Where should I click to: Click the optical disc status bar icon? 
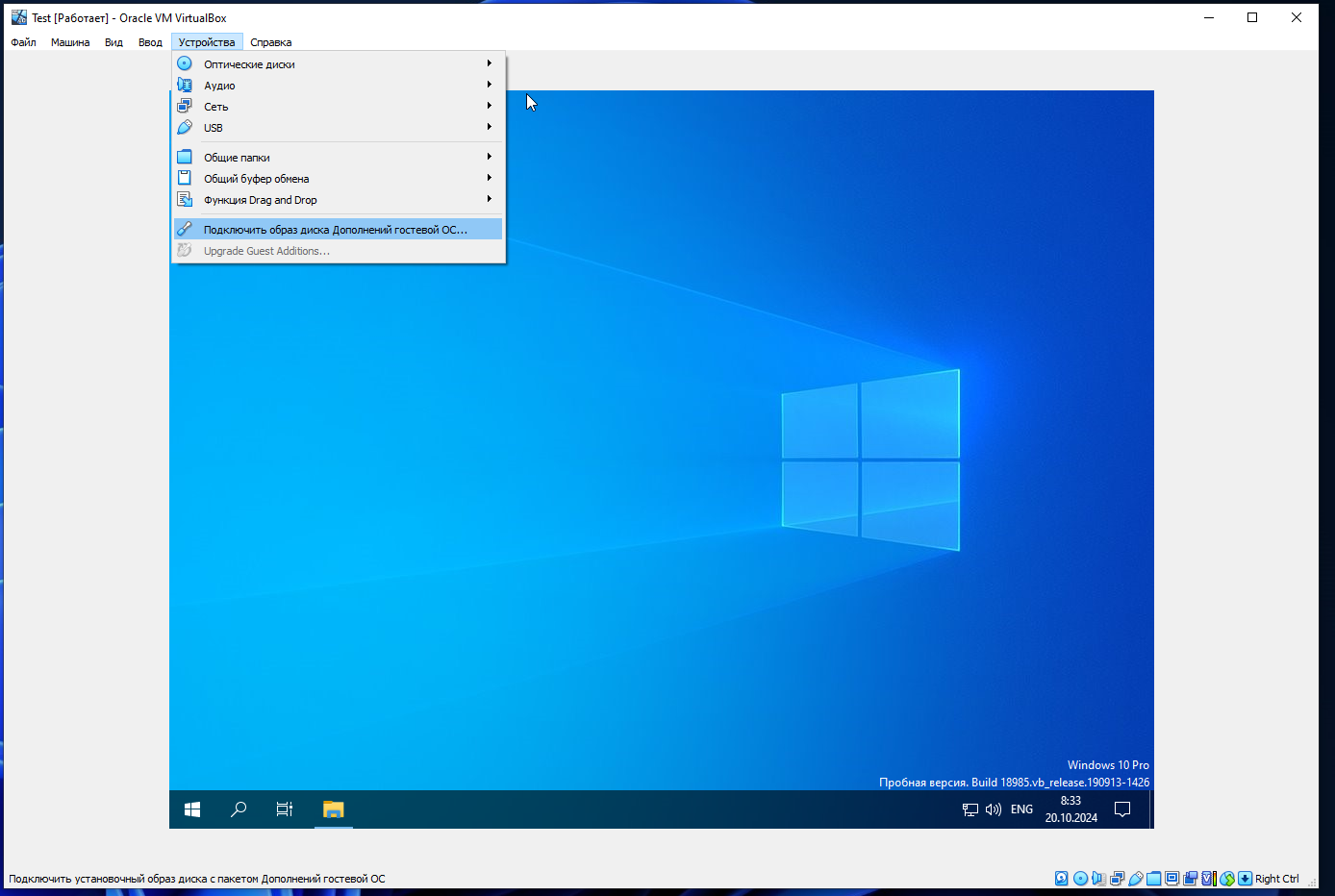[1080, 879]
